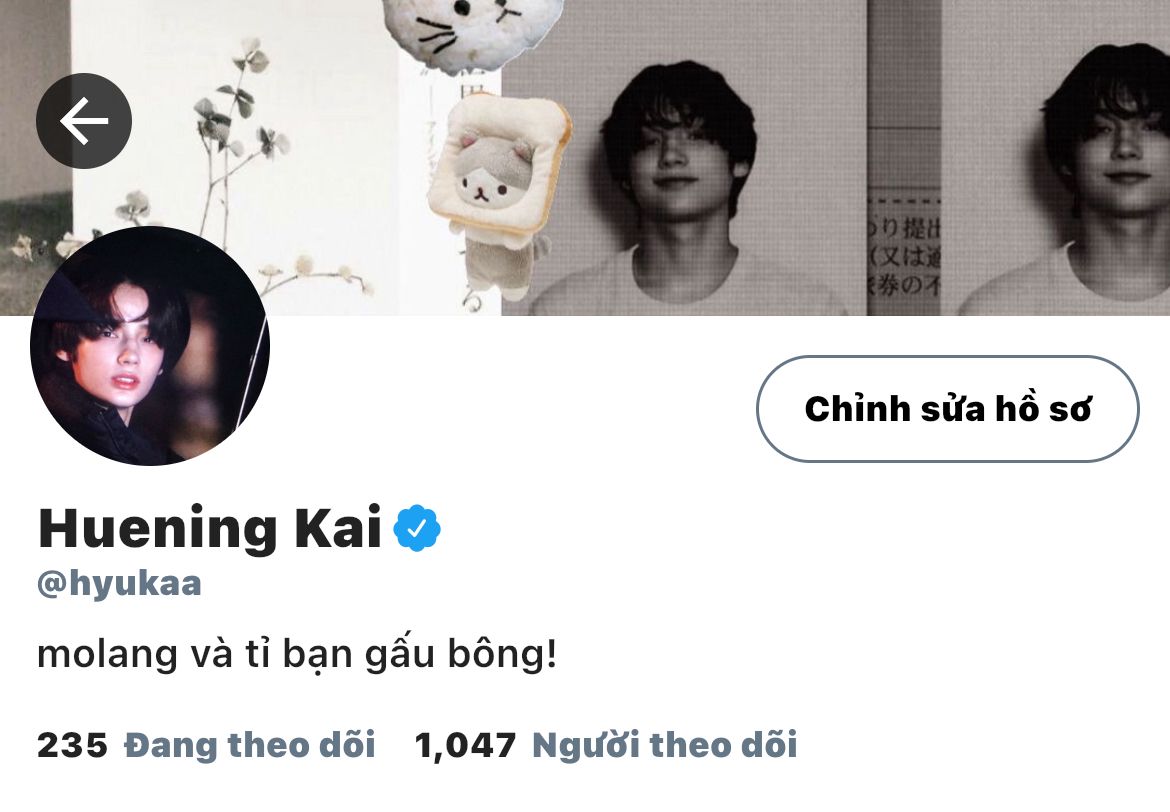Viewport: 1170px width, 812px height.
Task: Open the circular profile avatar photo
Action: 150,346
